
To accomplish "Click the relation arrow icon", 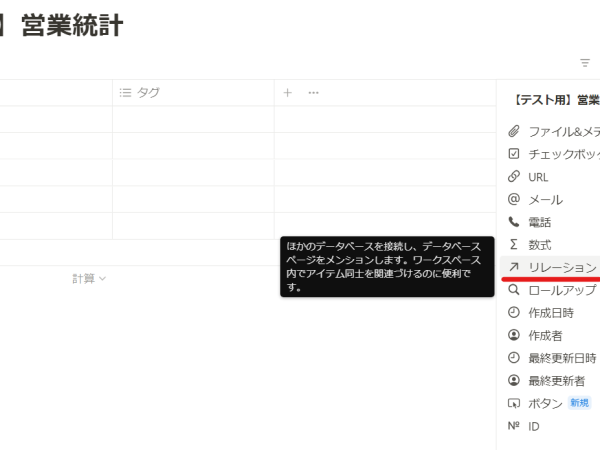I will point(514,266).
